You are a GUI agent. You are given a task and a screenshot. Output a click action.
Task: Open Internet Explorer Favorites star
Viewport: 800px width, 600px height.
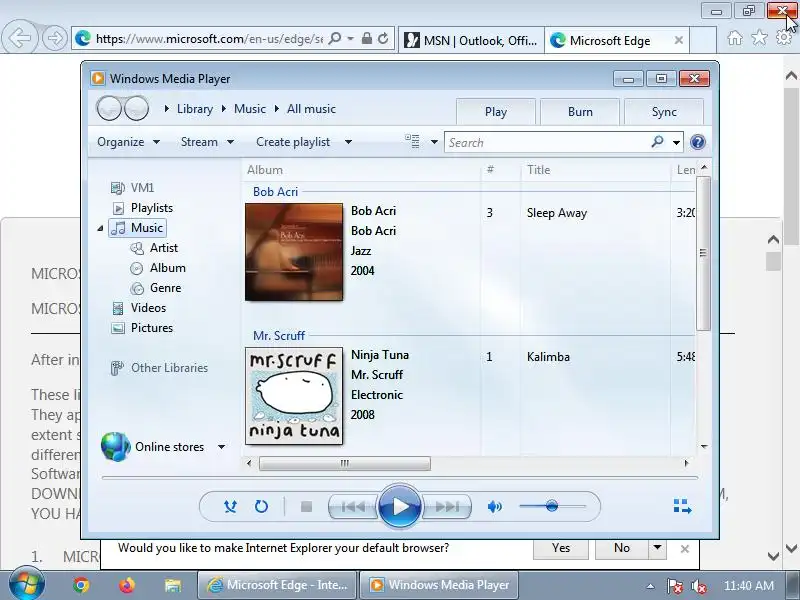pyautogui.click(x=759, y=38)
